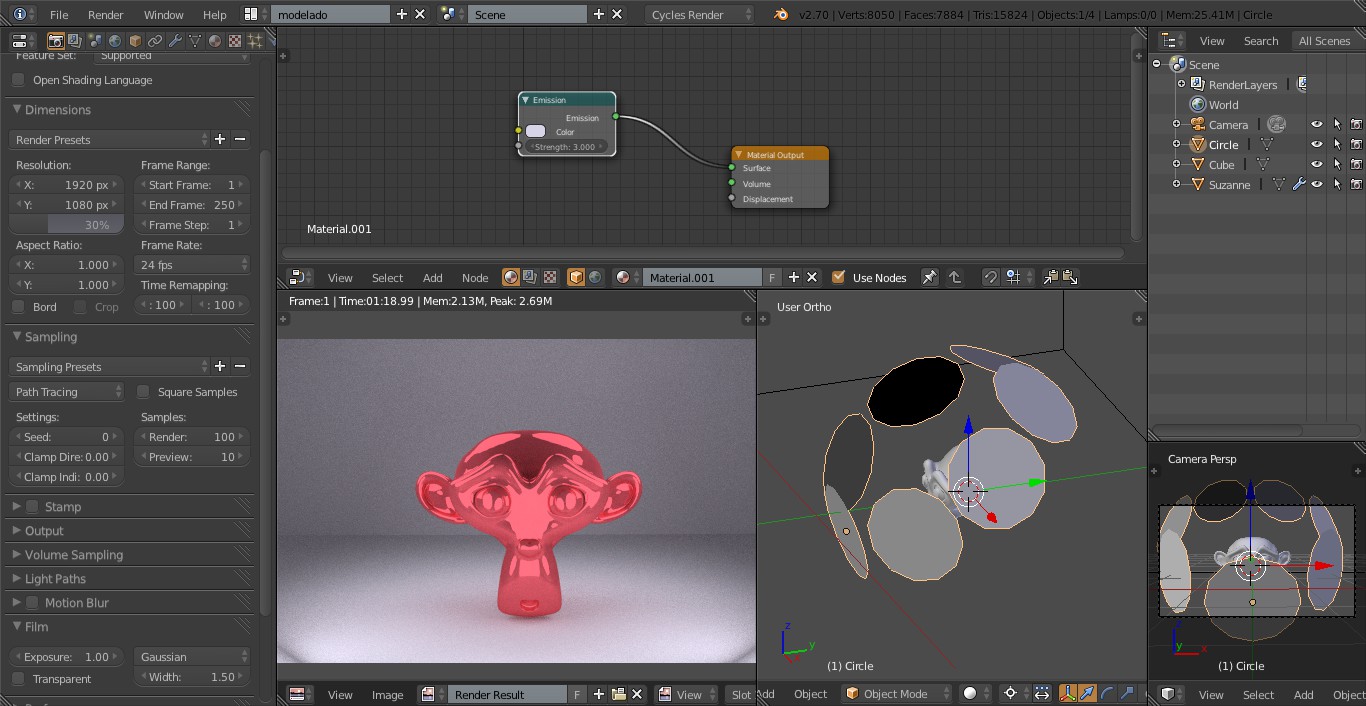
Task: Expand the Volume Sampling panel
Action: point(74,555)
